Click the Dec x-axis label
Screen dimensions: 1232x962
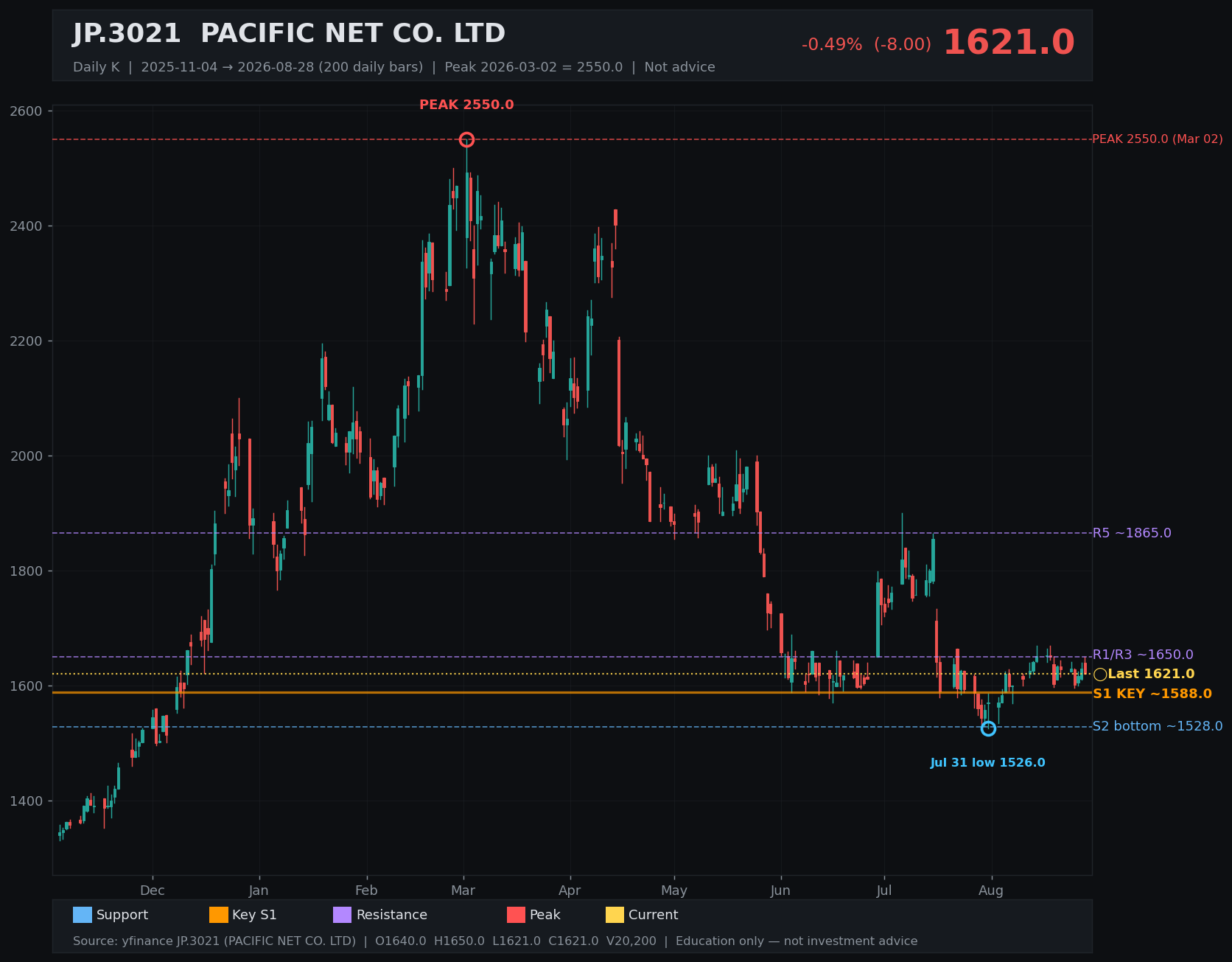pos(153,890)
